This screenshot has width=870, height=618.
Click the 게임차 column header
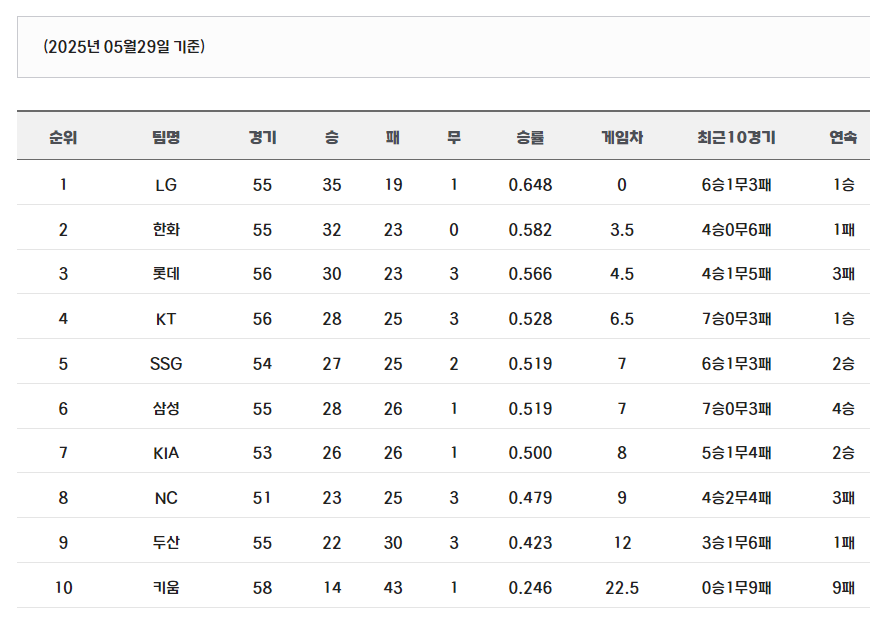coord(622,137)
